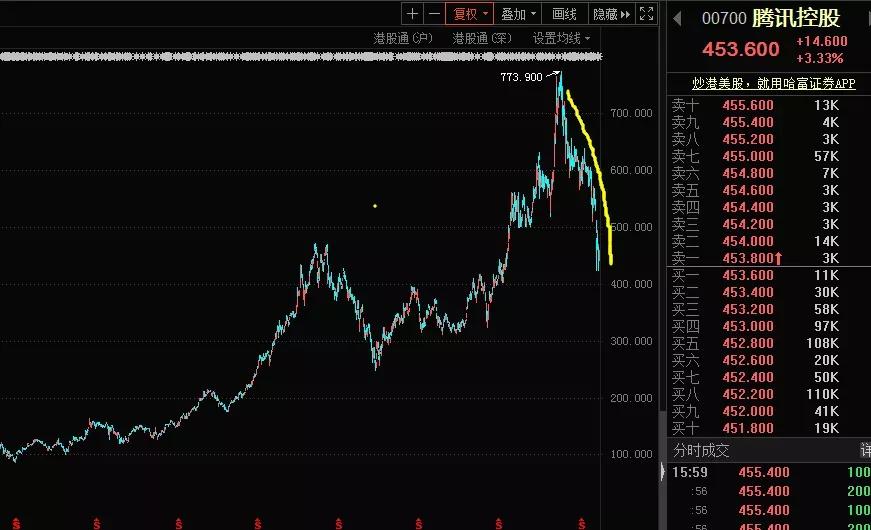This screenshot has height=530, width=871.
Task: Switch to 港股通(深) view
Action: pyautogui.click(x=482, y=38)
